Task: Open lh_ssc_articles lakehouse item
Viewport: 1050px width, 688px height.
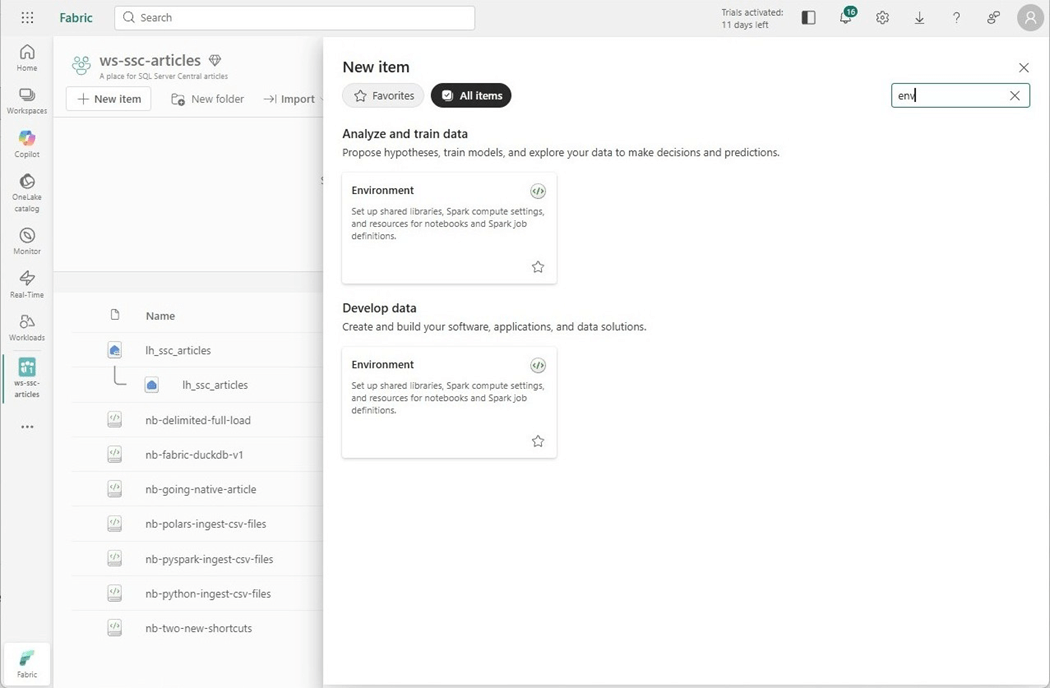Action: (178, 350)
